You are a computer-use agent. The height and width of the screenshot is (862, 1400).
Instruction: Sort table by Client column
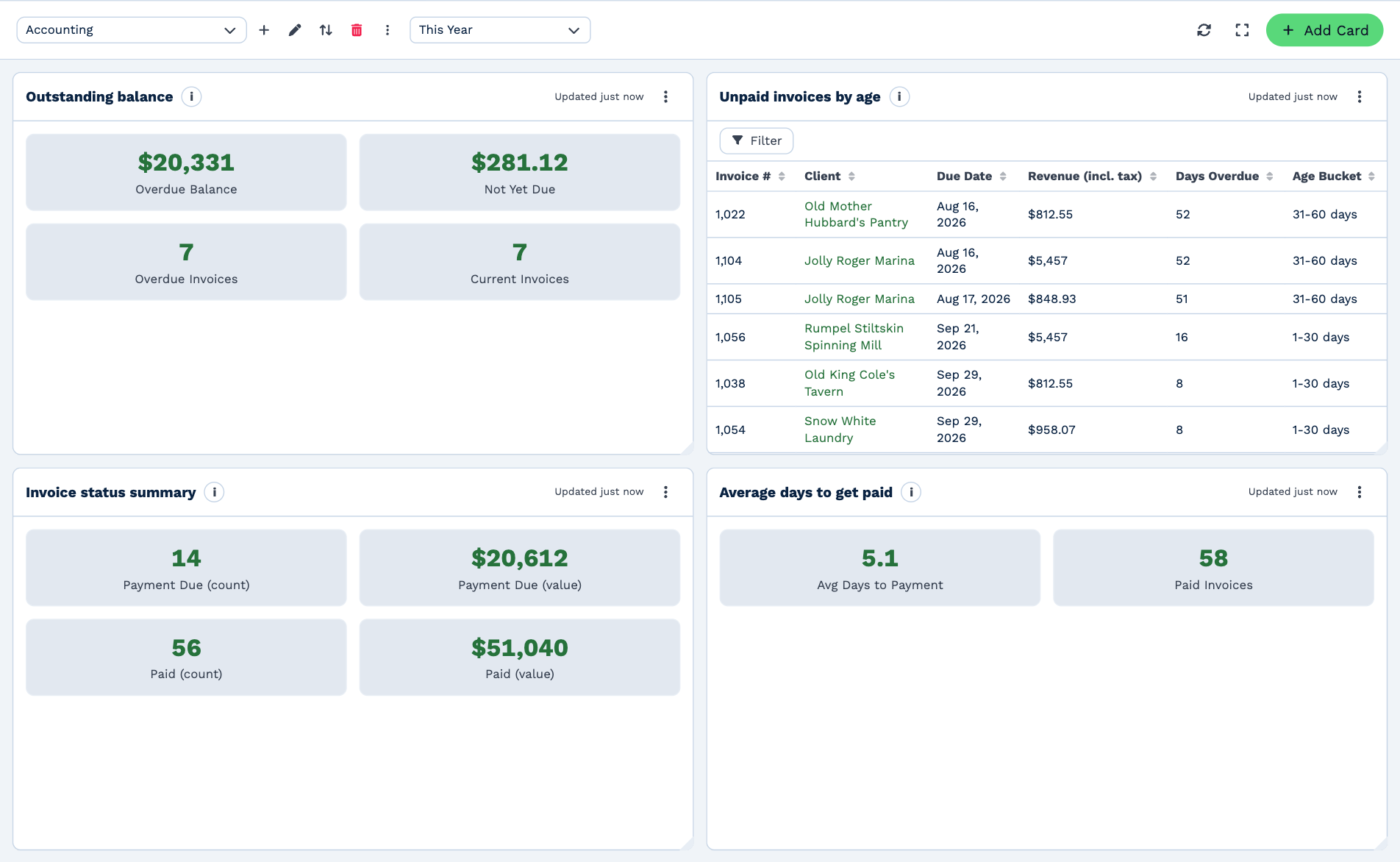click(x=829, y=176)
